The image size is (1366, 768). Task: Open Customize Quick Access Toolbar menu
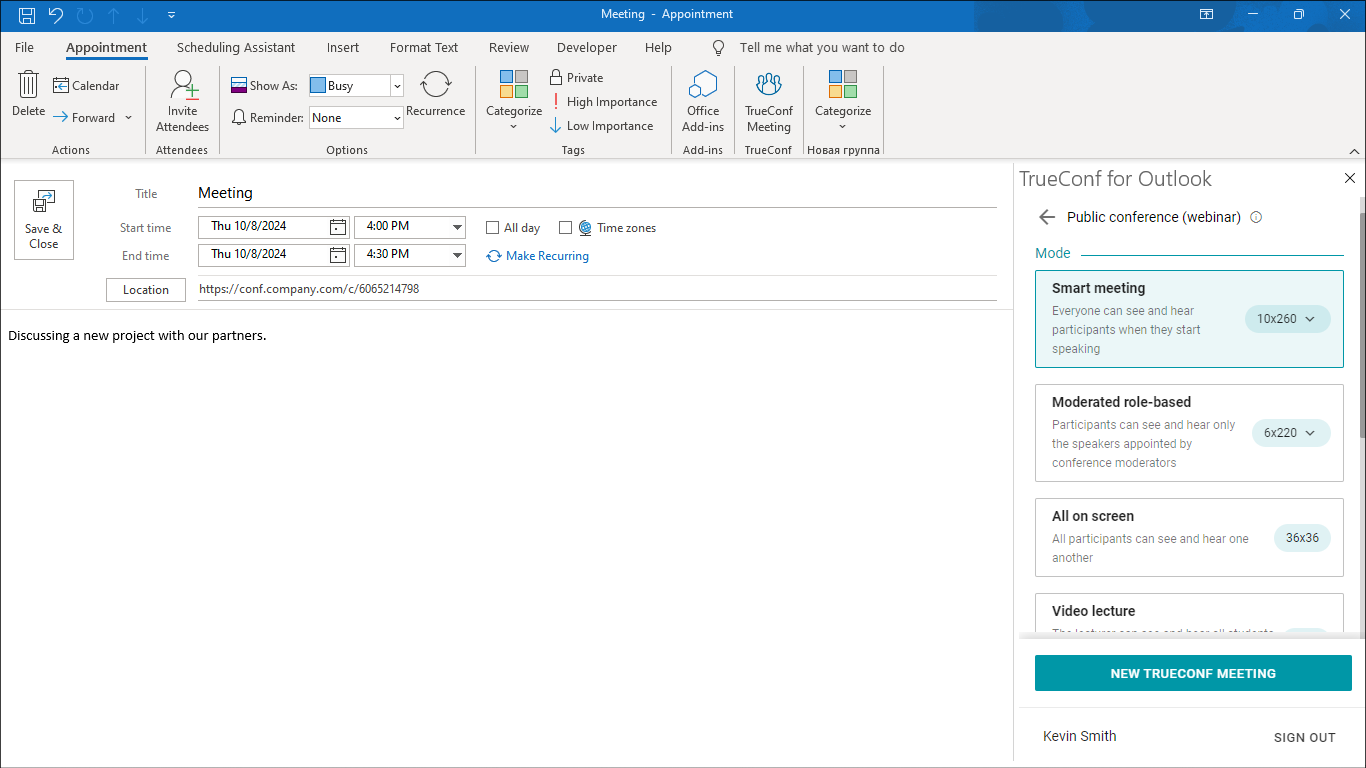(171, 15)
